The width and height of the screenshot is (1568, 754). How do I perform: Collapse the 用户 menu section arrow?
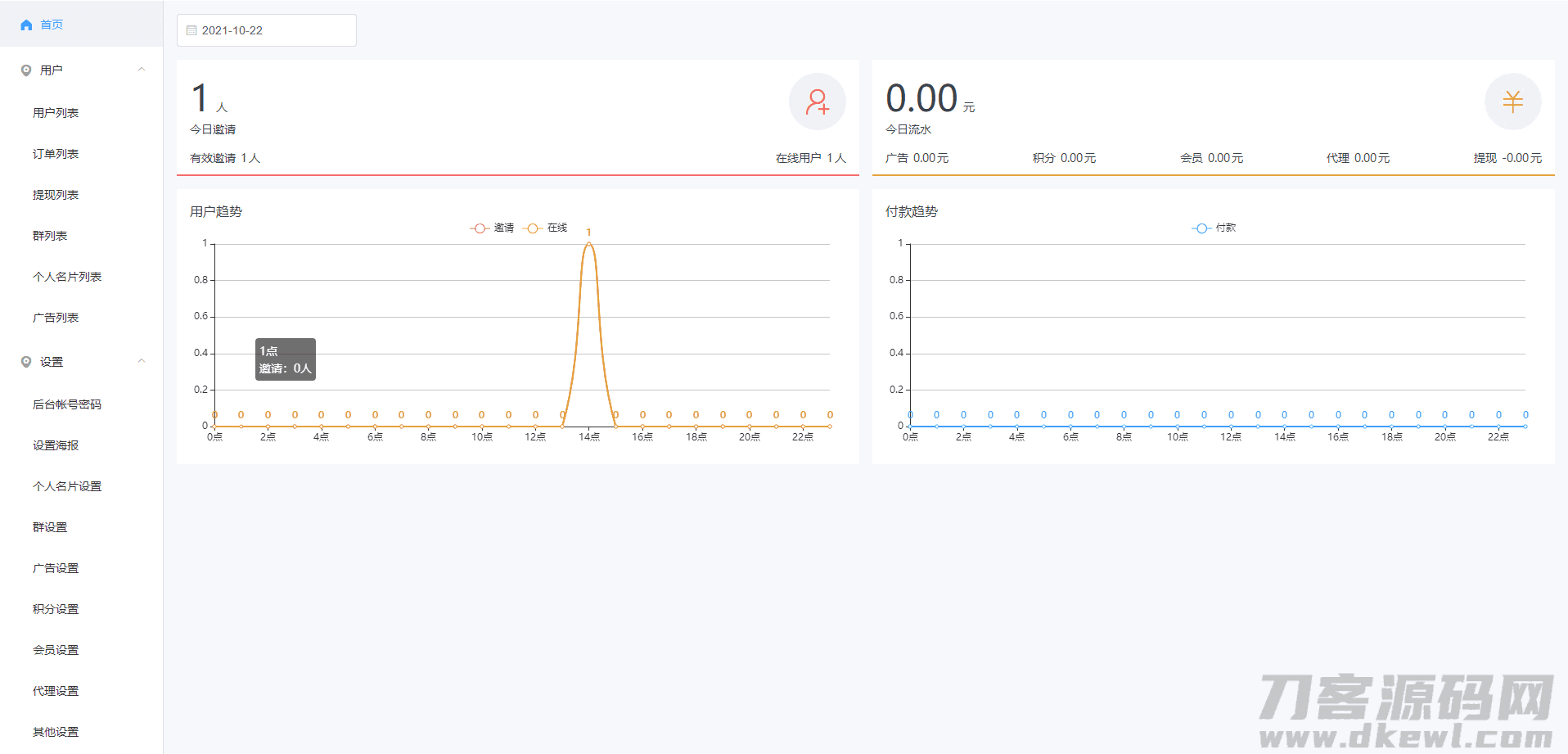tap(142, 70)
